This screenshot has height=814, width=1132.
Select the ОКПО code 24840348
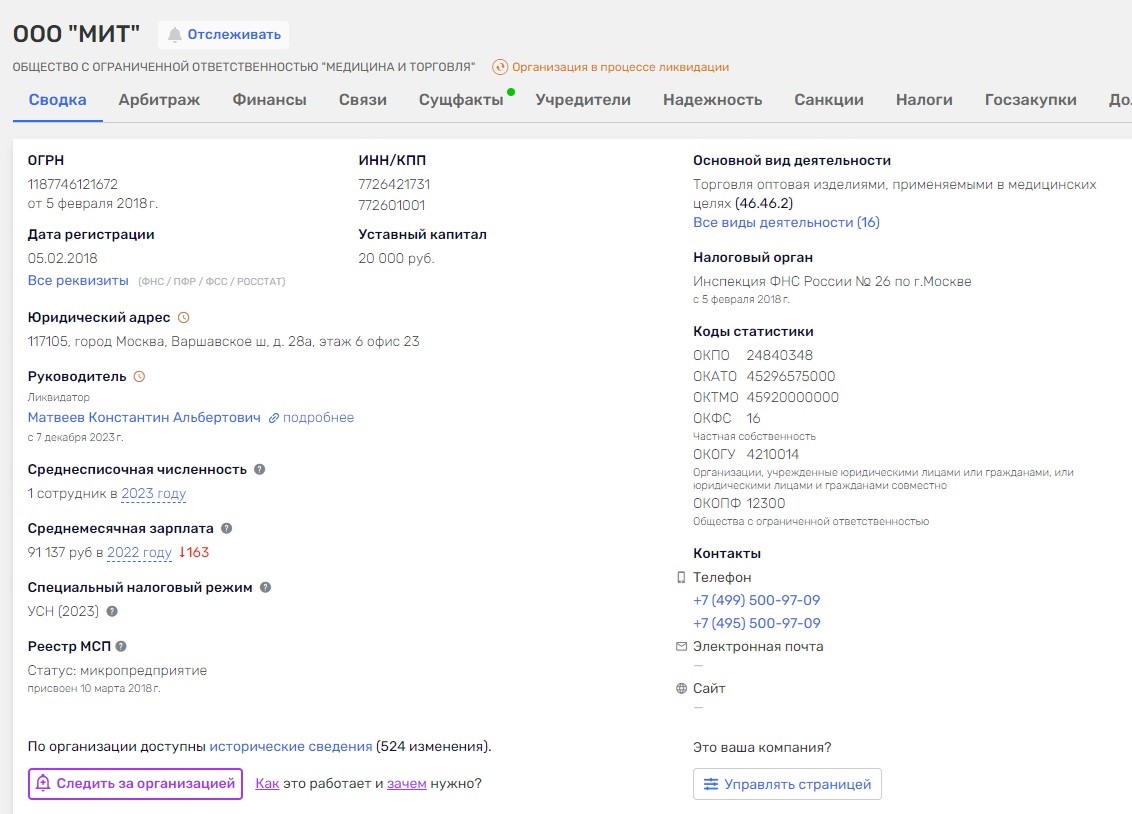coord(780,355)
